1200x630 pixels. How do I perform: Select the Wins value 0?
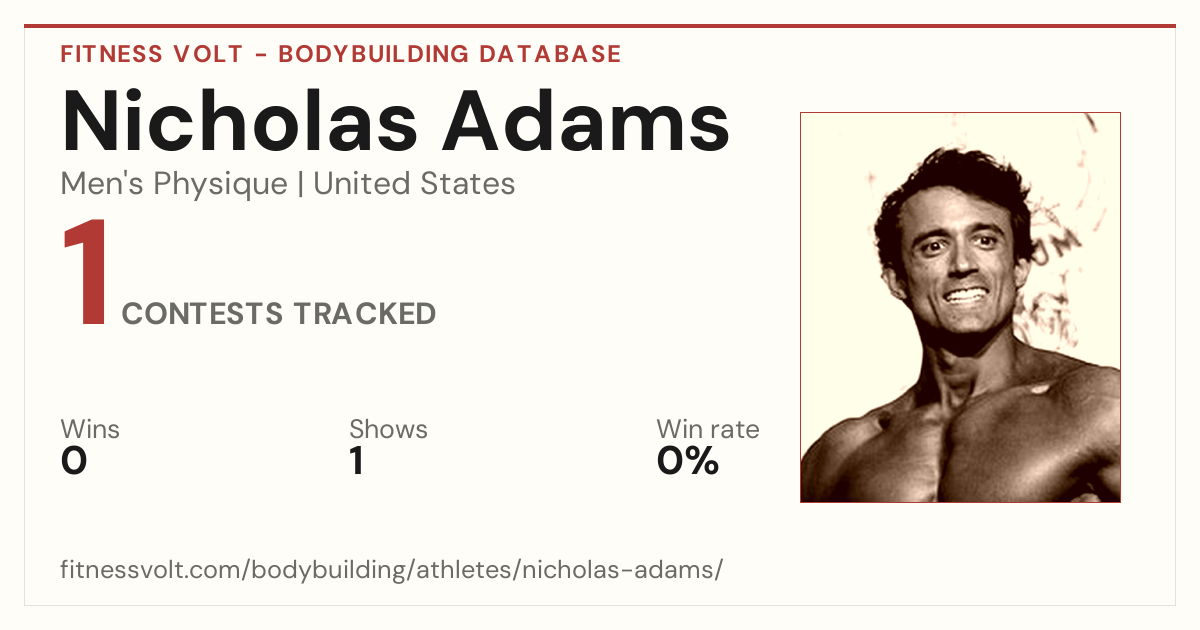point(74,462)
